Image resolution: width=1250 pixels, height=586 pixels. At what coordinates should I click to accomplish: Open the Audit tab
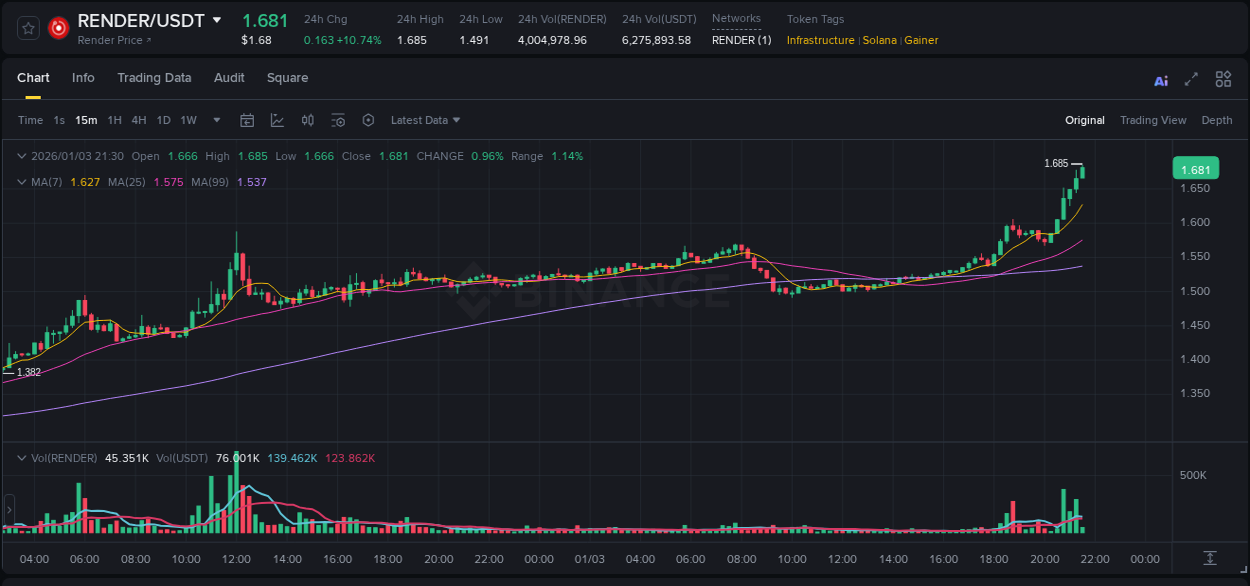coord(229,78)
